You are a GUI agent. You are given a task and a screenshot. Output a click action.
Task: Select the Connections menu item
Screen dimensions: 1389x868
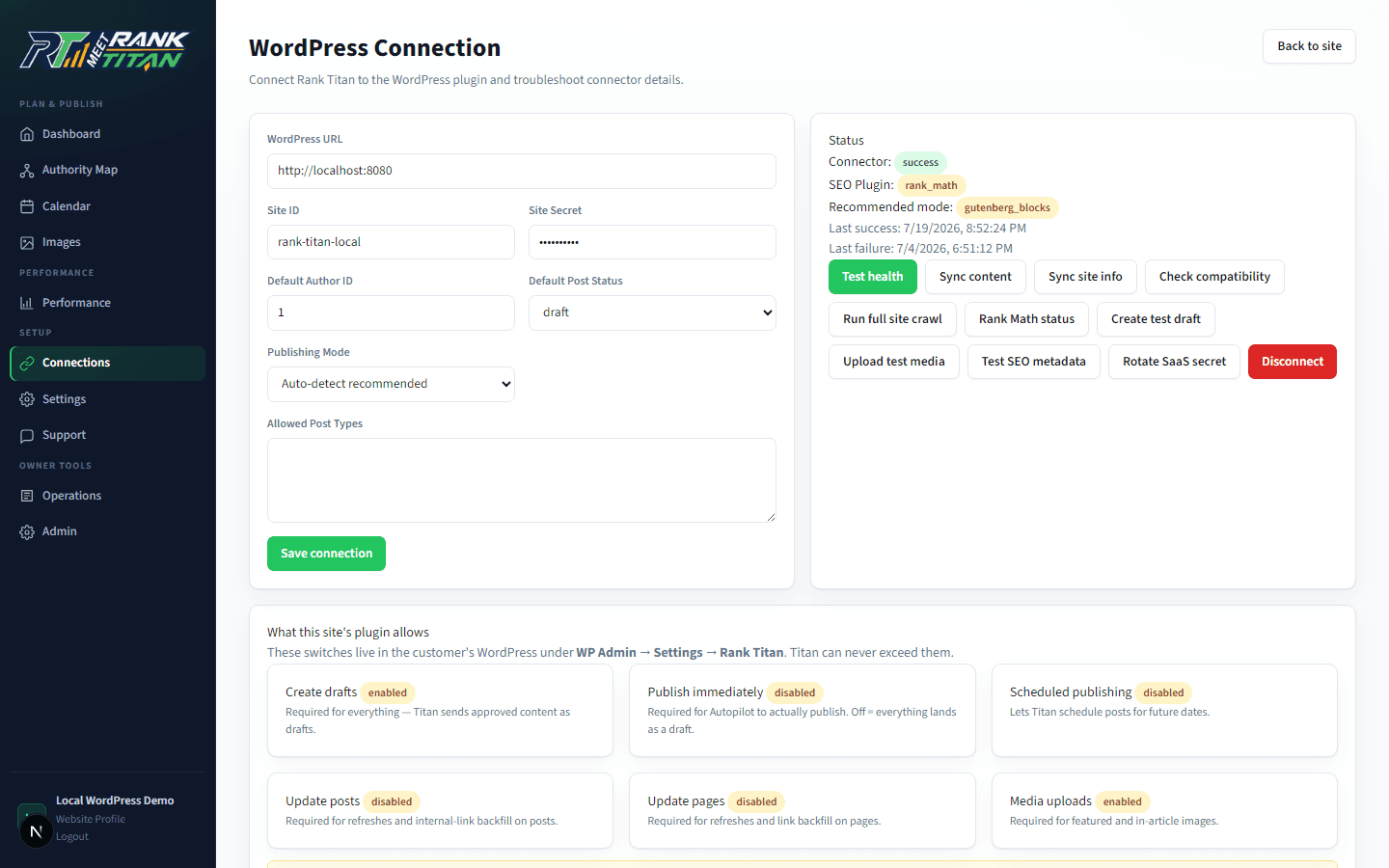(107, 363)
